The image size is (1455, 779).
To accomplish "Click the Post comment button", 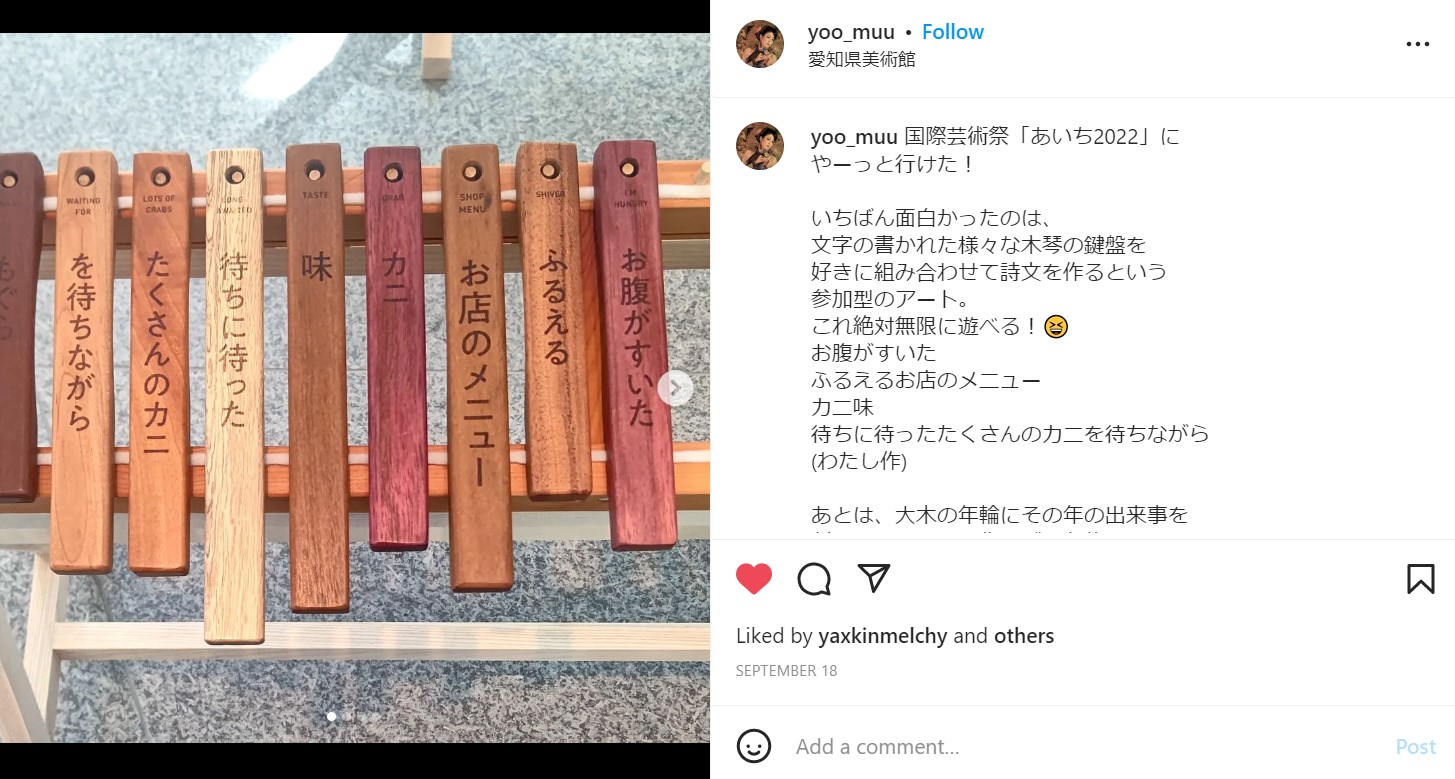I will coord(1415,747).
